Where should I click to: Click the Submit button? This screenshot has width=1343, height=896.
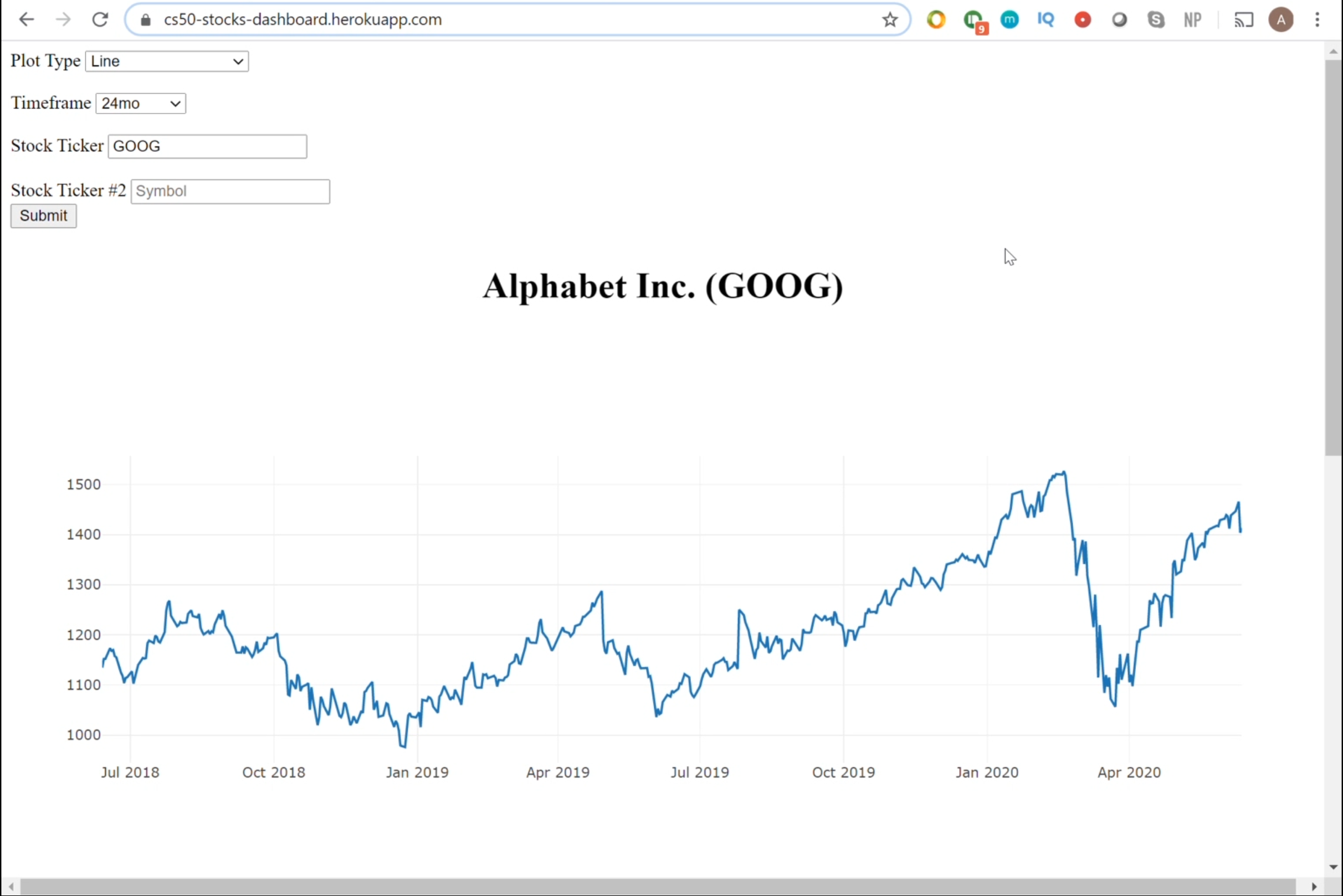43,215
